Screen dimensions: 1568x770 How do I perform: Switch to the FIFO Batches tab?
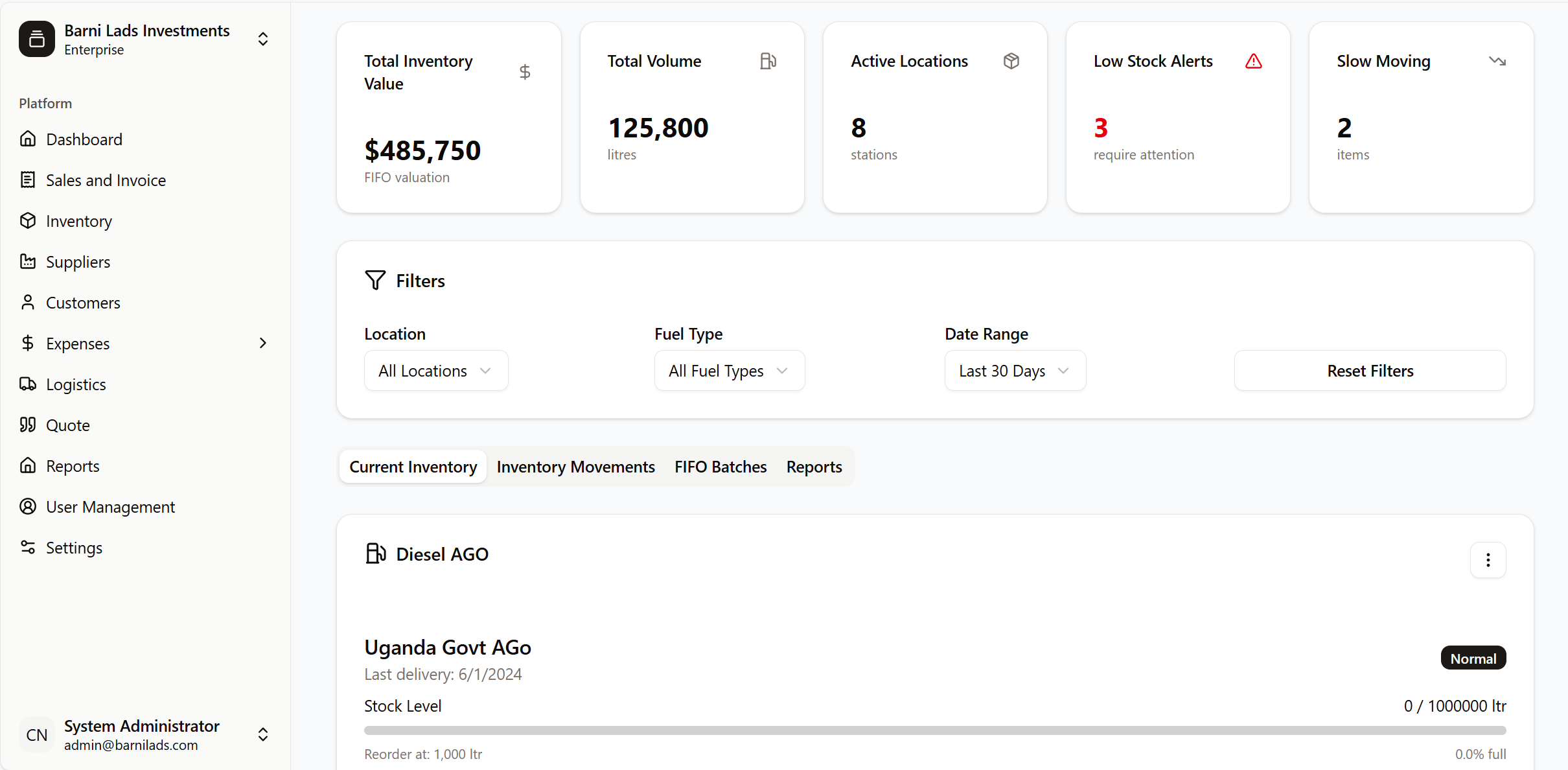[x=721, y=467]
